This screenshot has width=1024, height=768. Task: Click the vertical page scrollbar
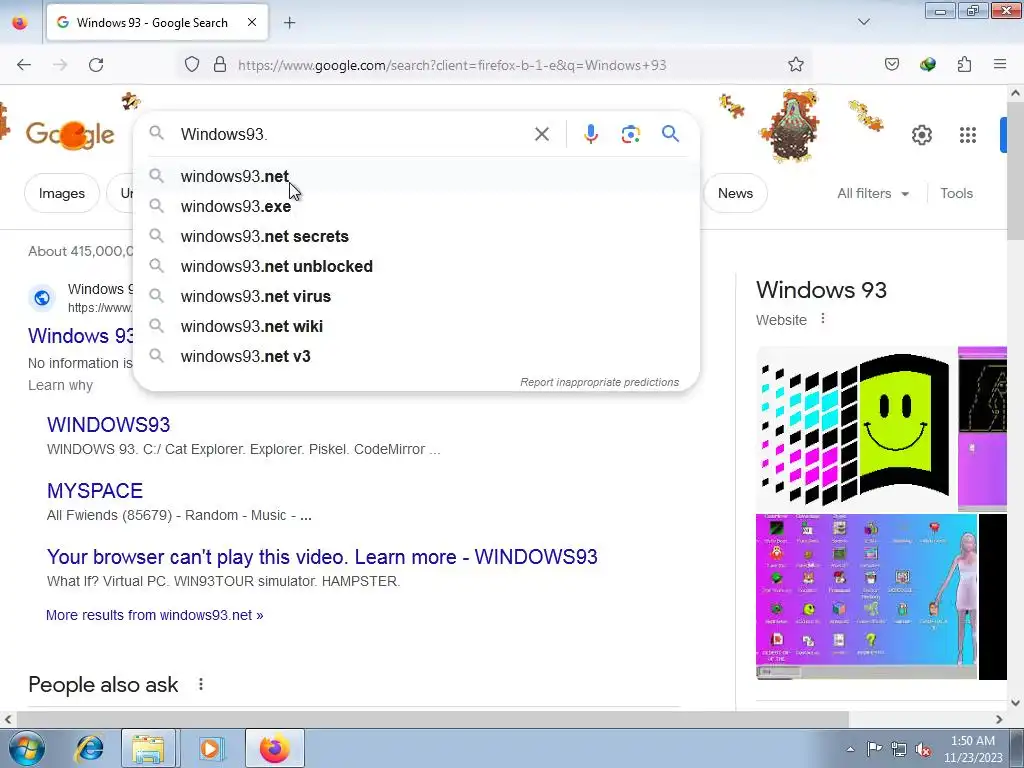[x=1015, y=172]
